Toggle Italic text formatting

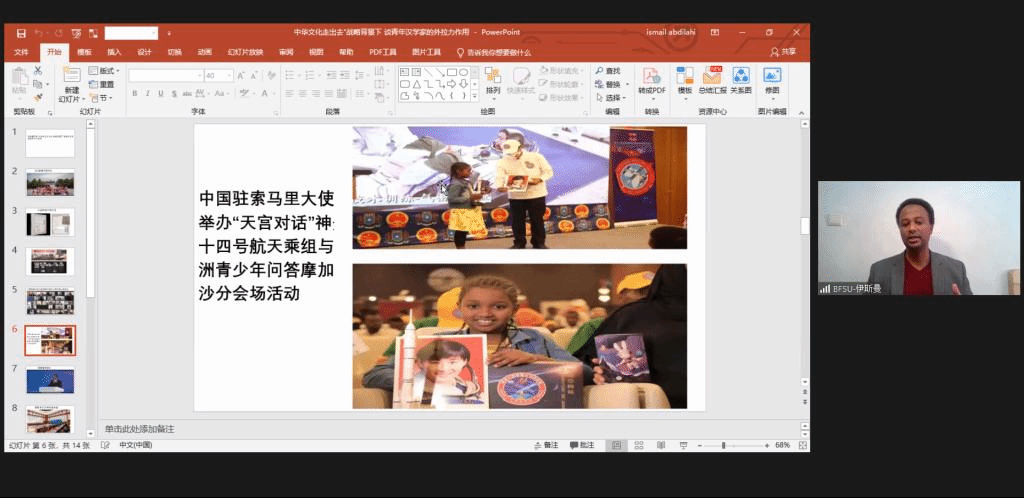147,94
